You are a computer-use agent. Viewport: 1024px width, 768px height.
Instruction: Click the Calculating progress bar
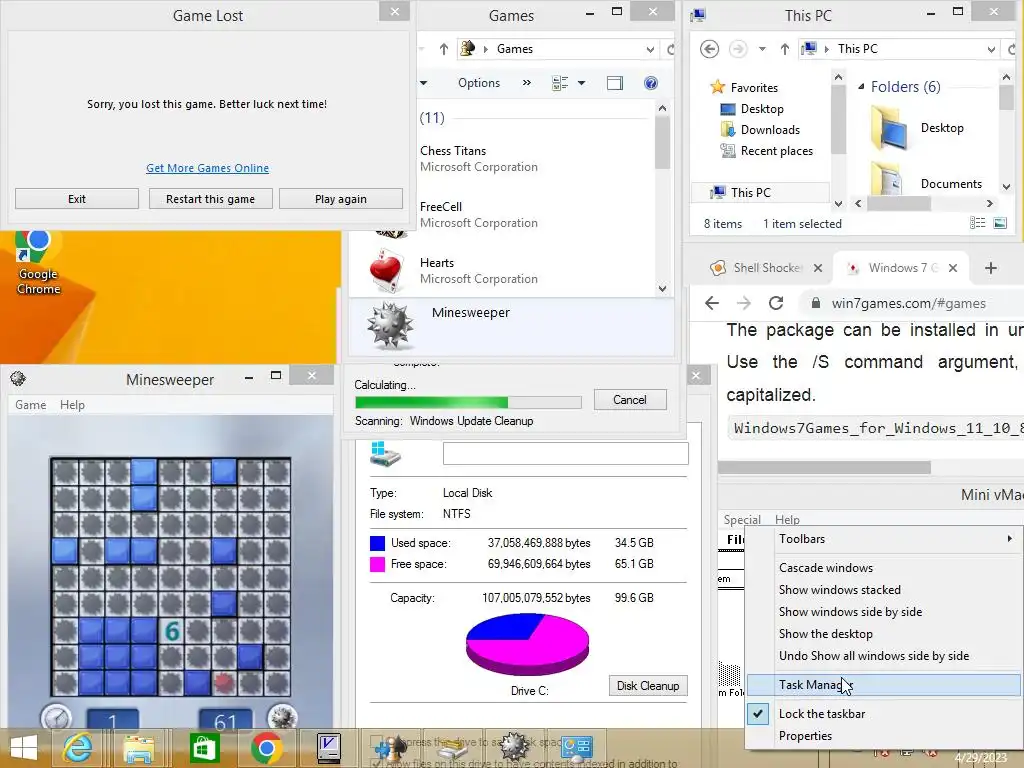click(468, 402)
